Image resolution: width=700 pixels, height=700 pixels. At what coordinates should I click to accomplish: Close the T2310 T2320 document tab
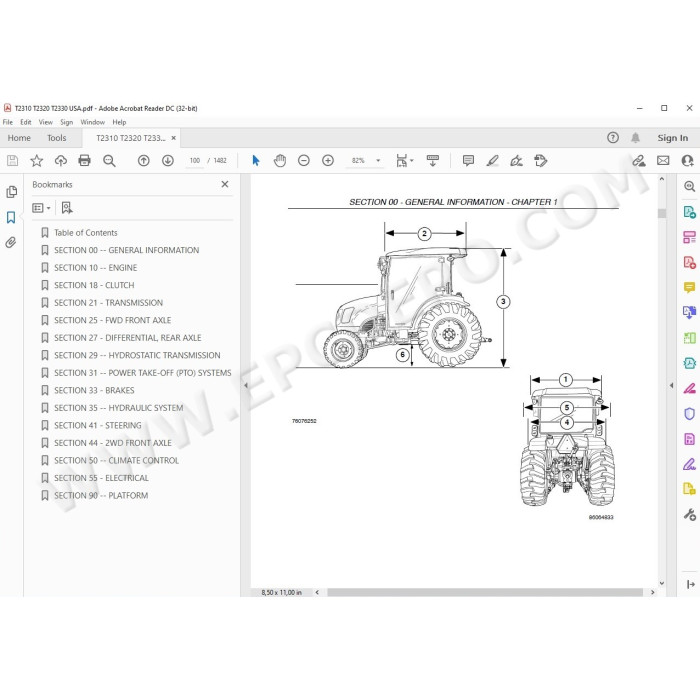click(174, 138)
